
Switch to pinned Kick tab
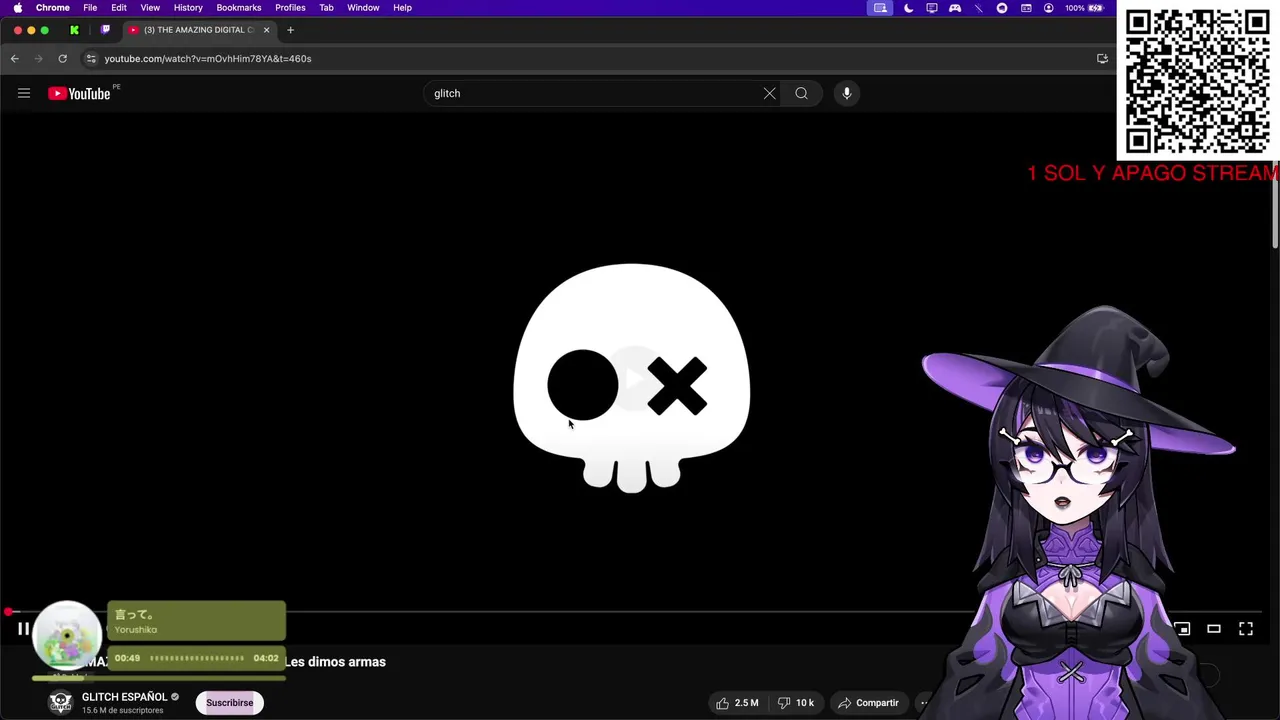pos(74,30)
